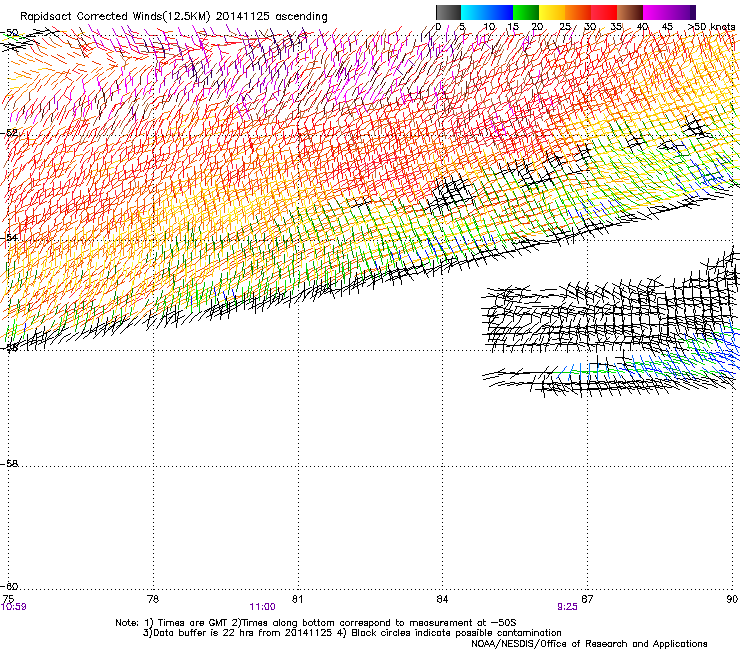Click the '-58' latitude axis label
The image size is (740, 650).
click(9, 464)
